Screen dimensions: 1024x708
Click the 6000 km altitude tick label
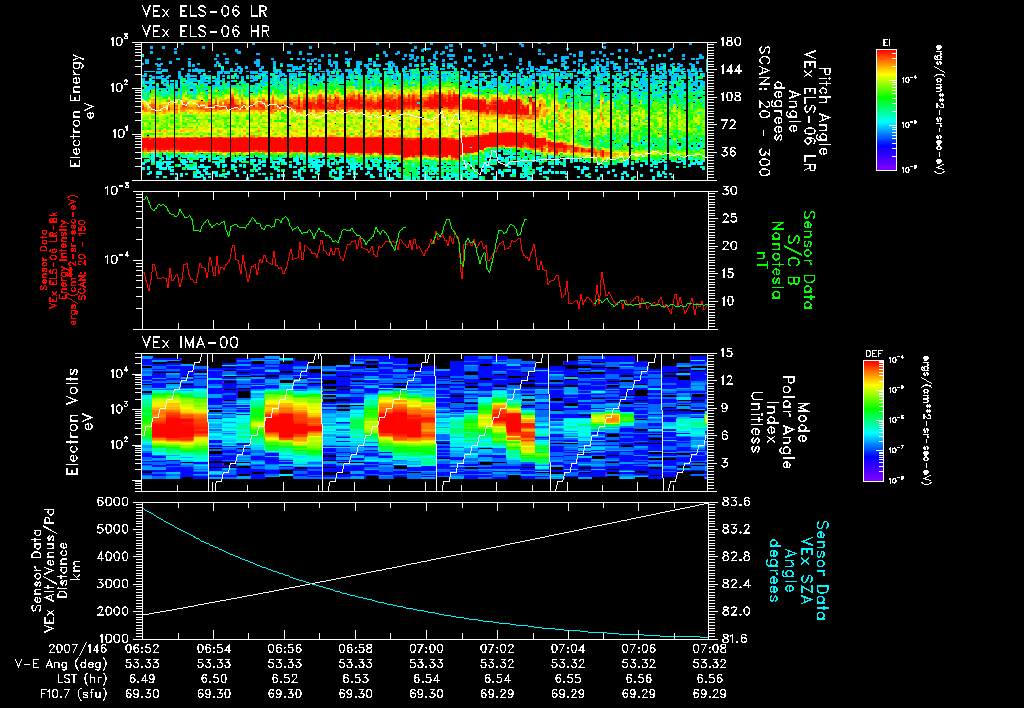click(x=112, y=502)
